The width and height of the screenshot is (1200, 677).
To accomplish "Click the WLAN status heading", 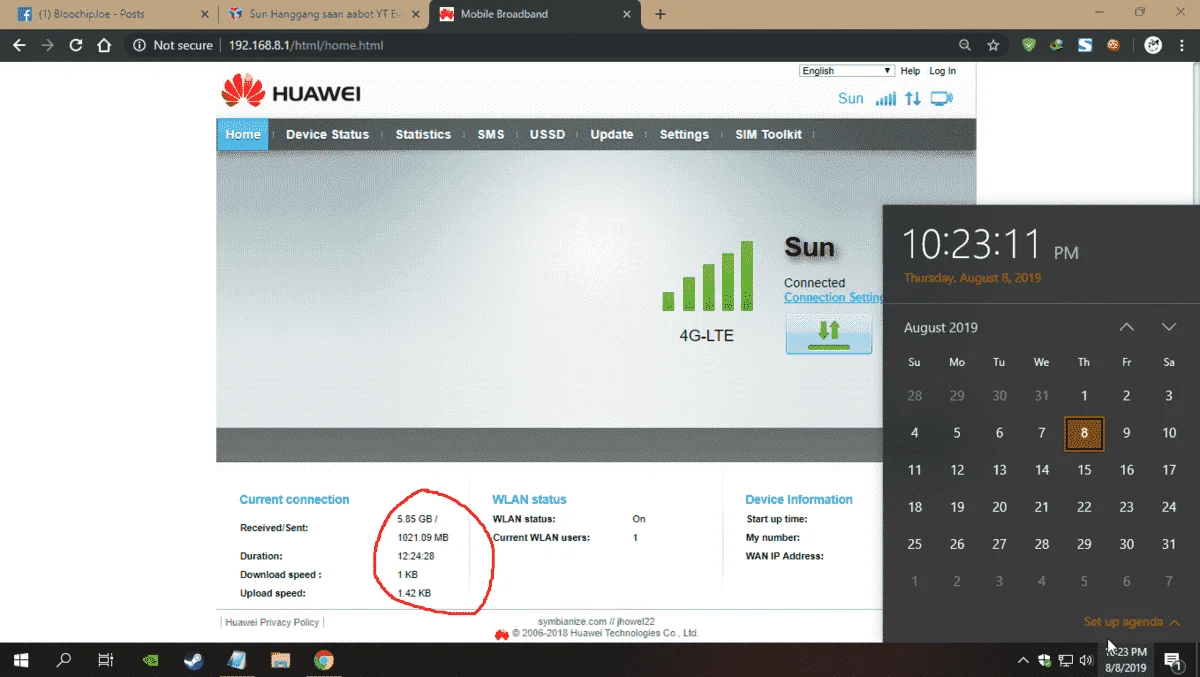I will [529, 499].
